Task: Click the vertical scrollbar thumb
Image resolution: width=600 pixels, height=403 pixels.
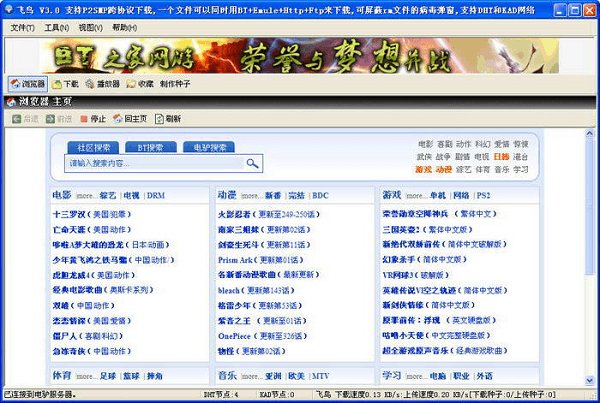Action: [x=589, y=207]
